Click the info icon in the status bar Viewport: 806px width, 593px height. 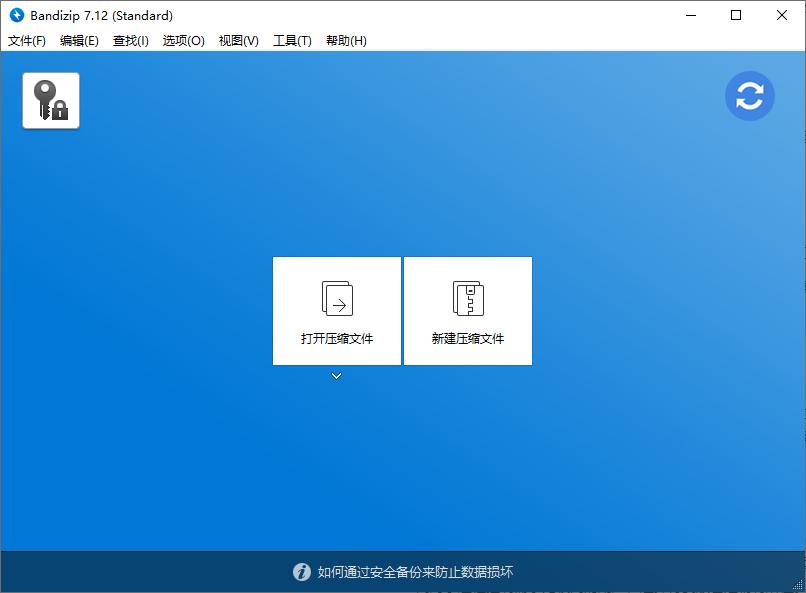point(302,572)
